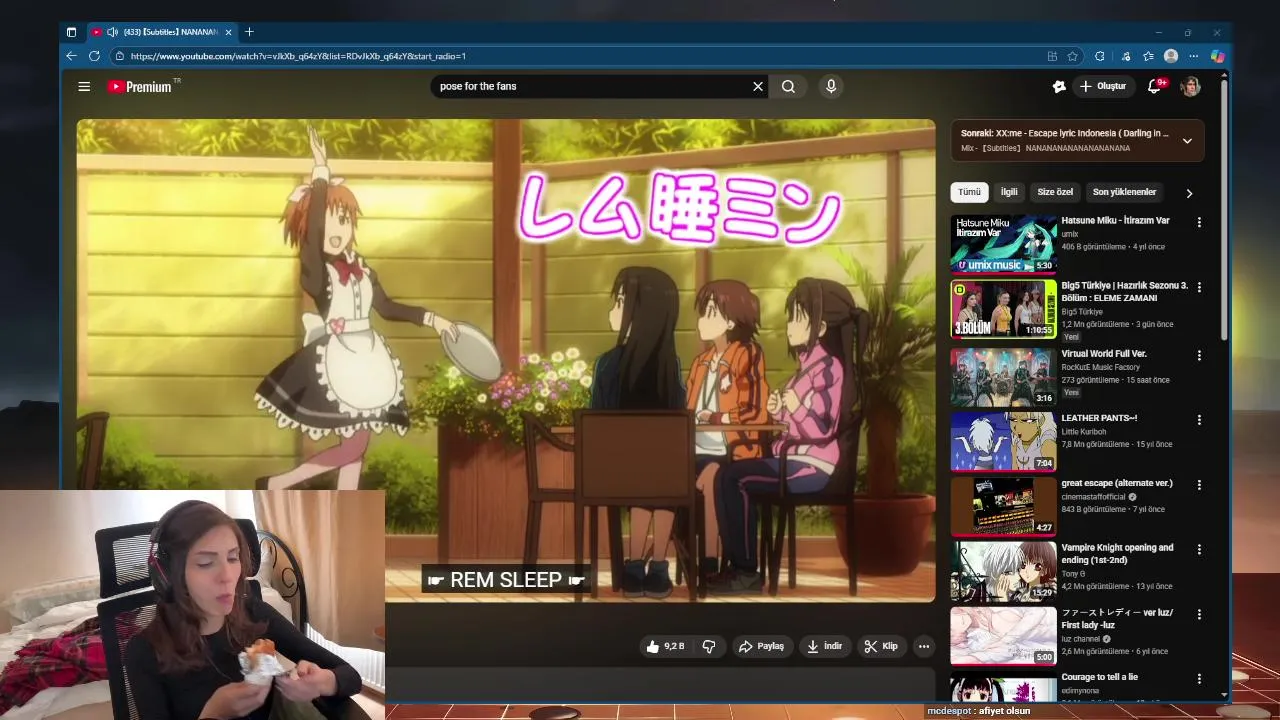Image resolution: width=1280 pixels, height=720 pixels.
Task: Open great escape alternate ver. thumbnail
Action: pos(1003,506)
